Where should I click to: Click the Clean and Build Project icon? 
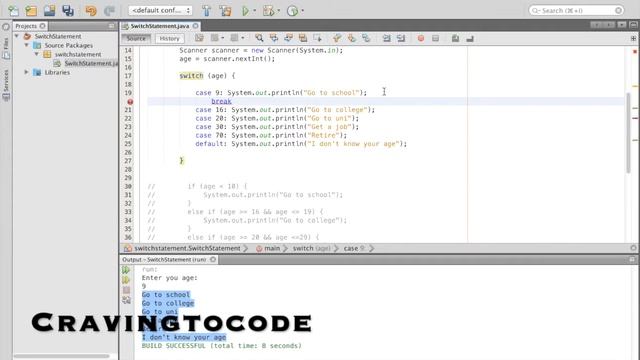click(225, 11)
